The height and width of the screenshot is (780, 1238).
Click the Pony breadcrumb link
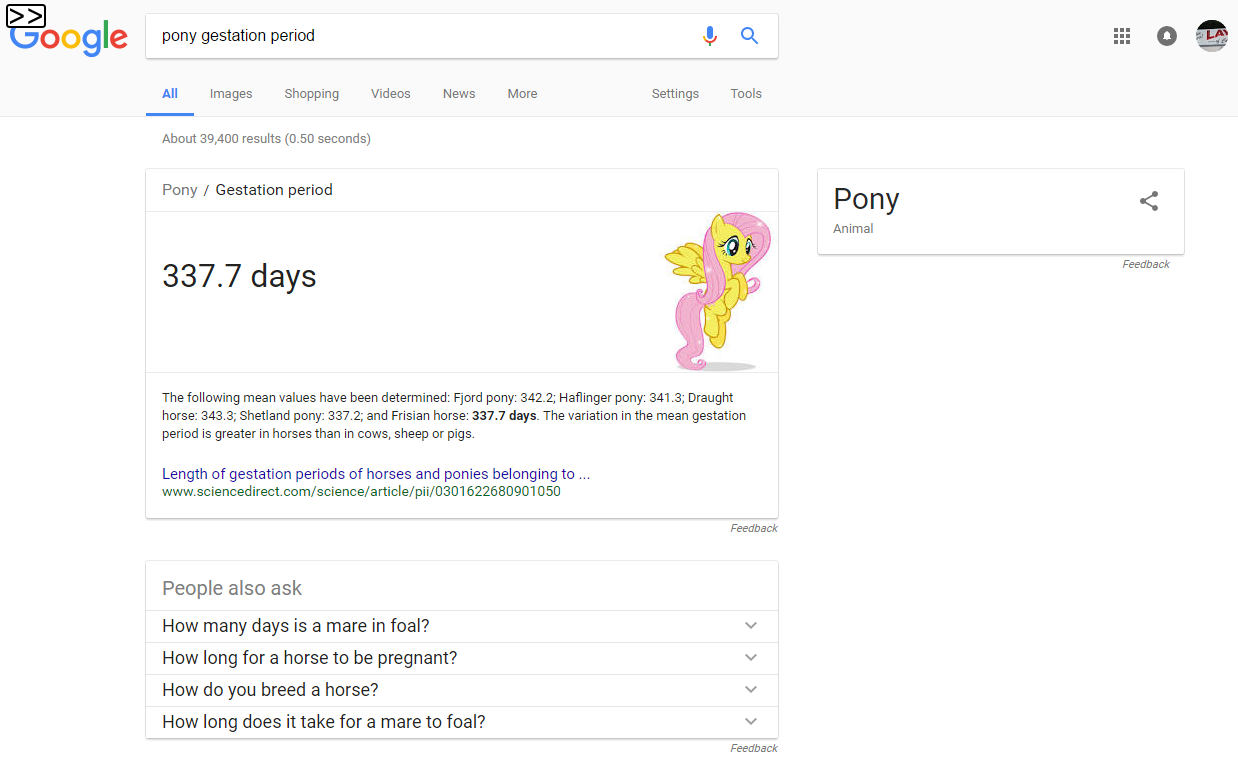tap(180, 190)
